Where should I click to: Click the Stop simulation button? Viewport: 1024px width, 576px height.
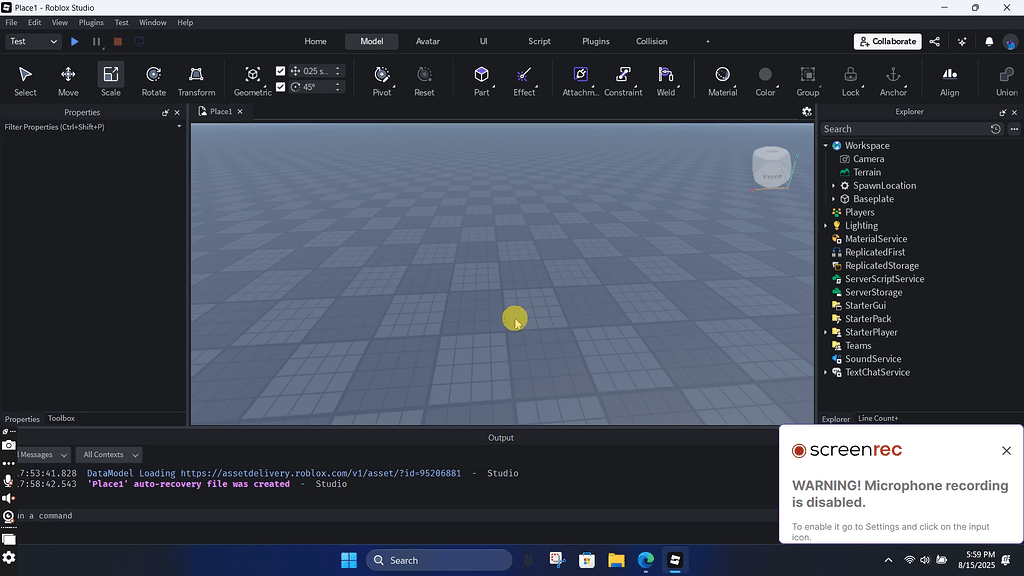[x=118, y=41]
